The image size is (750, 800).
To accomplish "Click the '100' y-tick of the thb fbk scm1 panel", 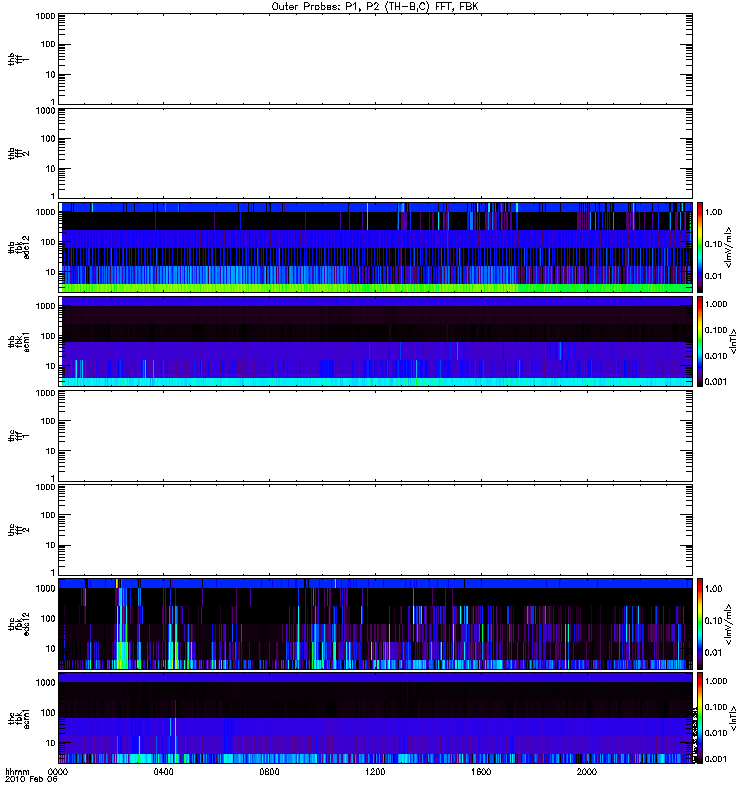I will pyautogui.click(x=48, y=336).
